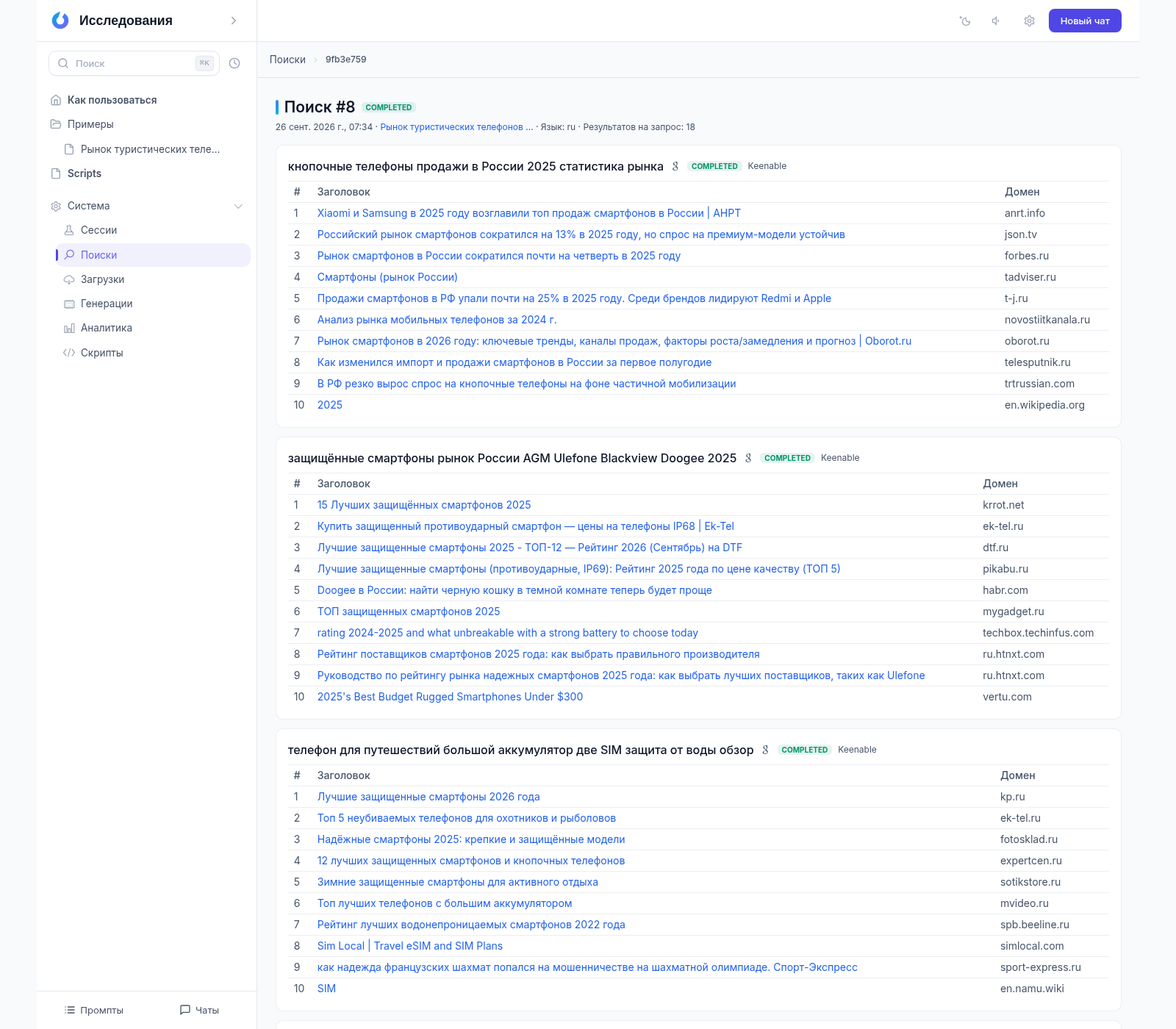Open settings via the gear icon

point(1029,21)
